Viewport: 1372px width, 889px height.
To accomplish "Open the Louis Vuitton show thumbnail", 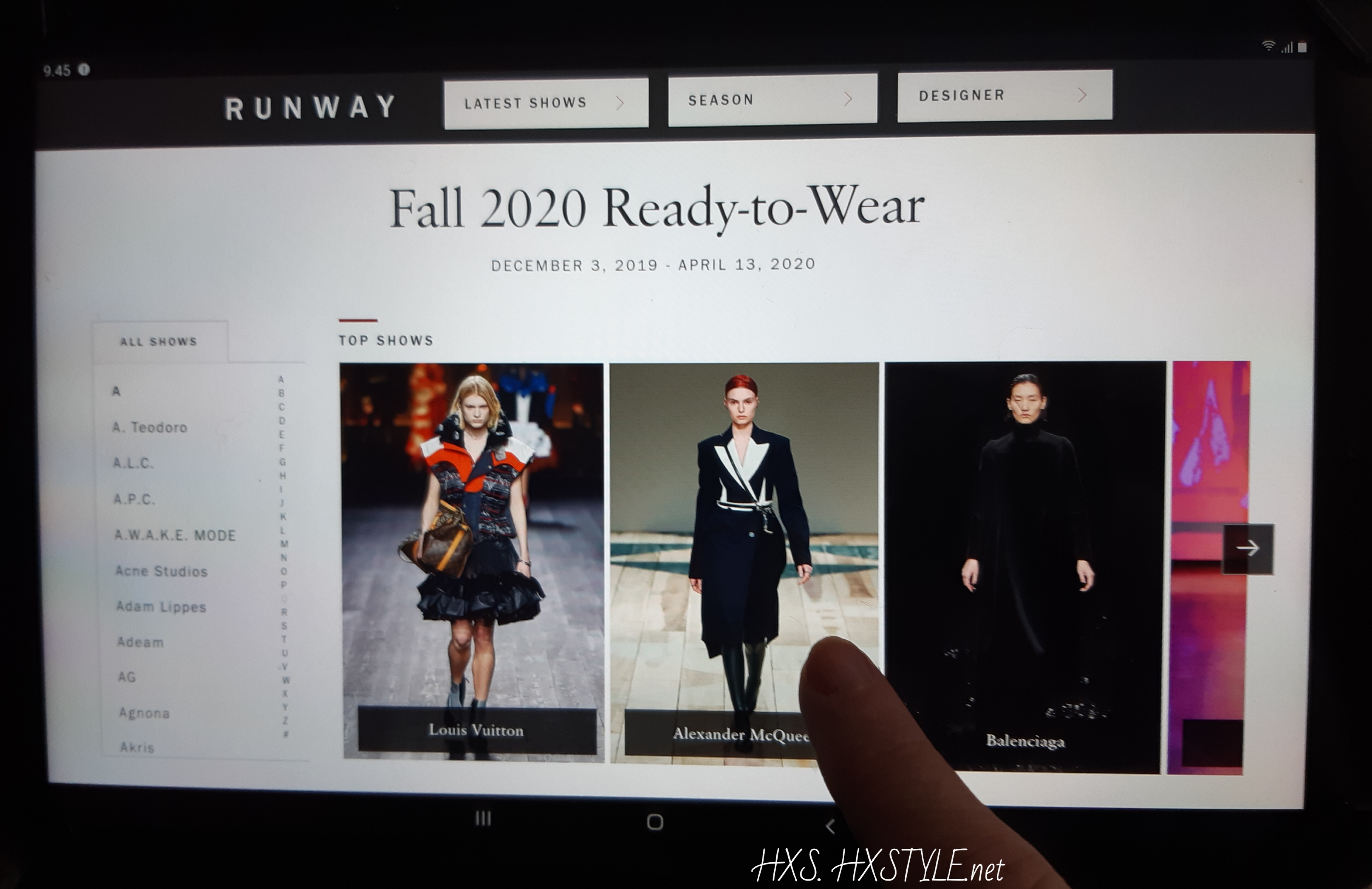I will pyautogui.click(x=473, y=562).
